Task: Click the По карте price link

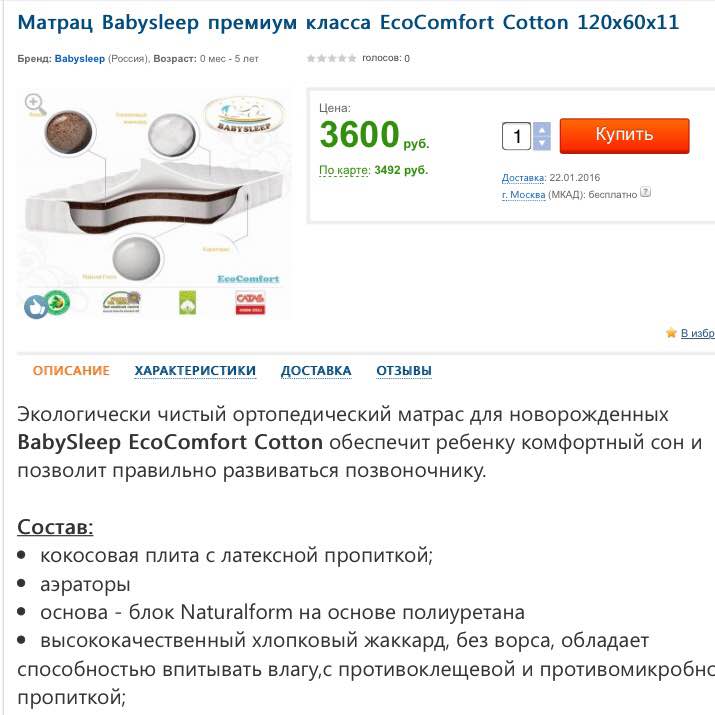Action: click(345, 170)
